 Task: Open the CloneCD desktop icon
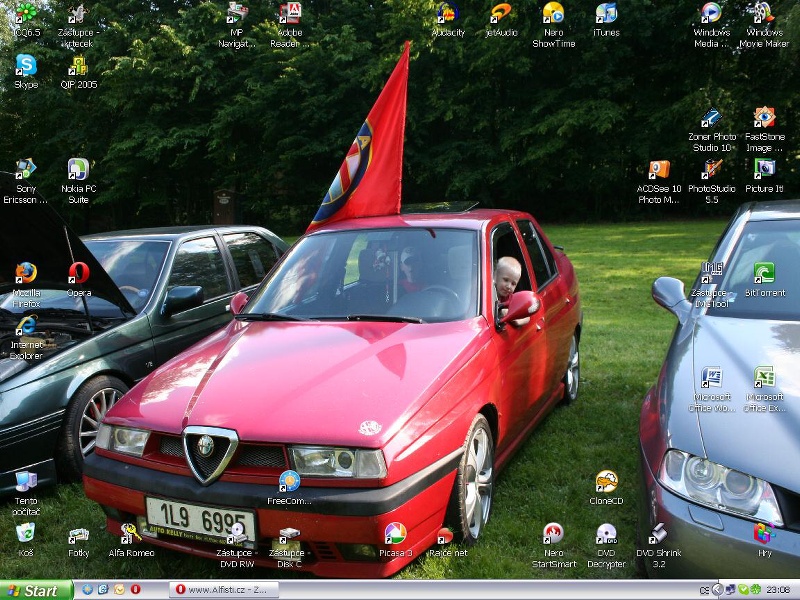[x=606, y=483]
